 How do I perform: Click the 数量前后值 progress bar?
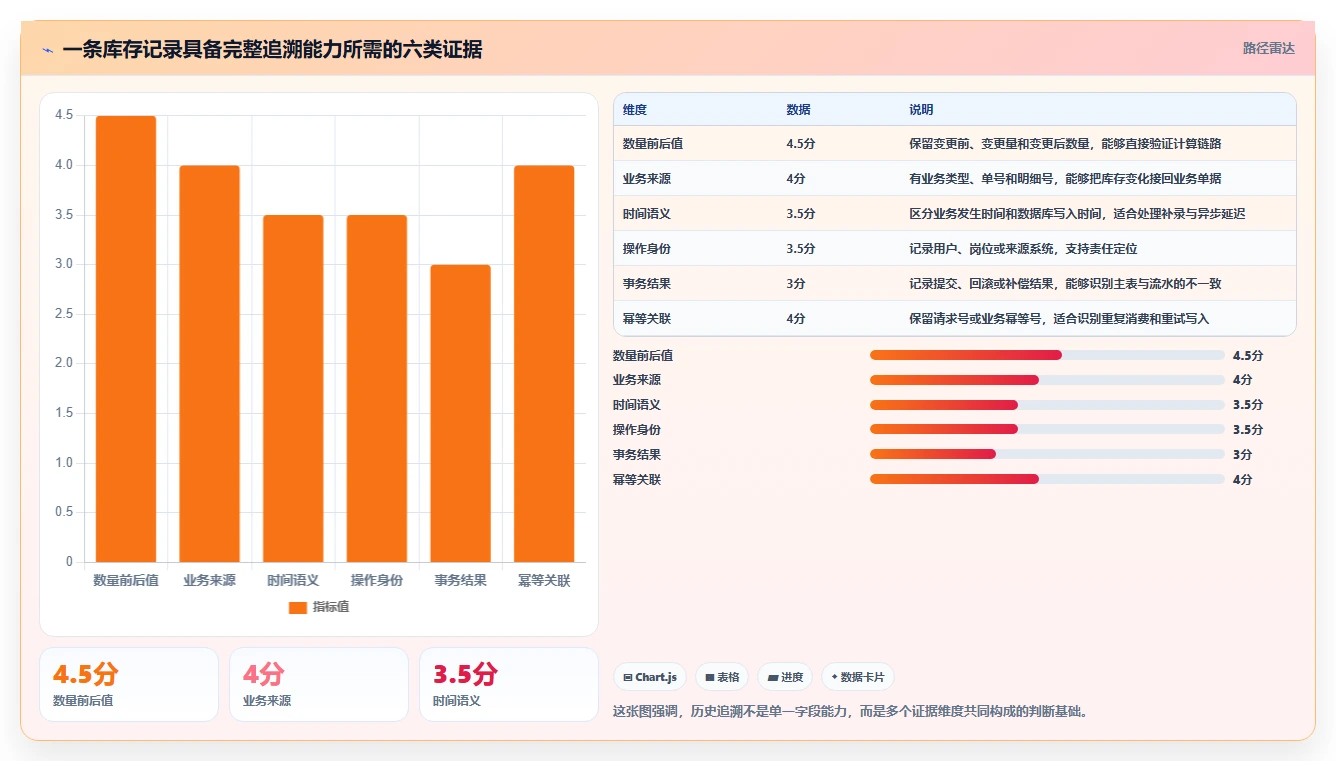click(1047, 355)
